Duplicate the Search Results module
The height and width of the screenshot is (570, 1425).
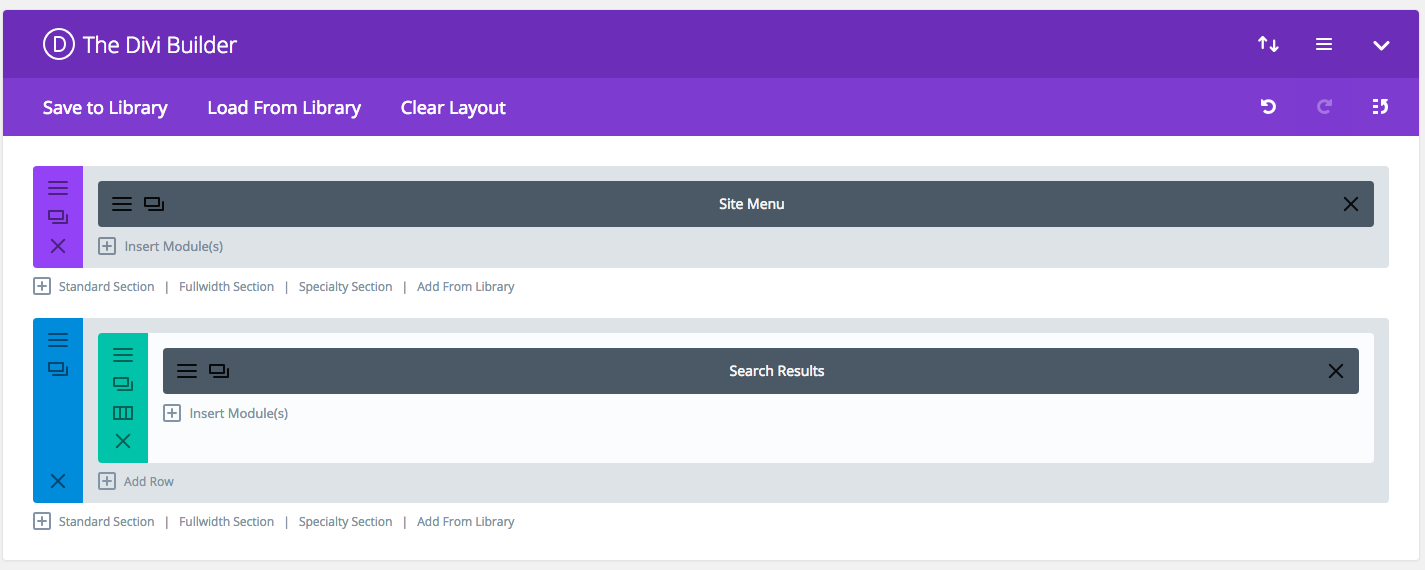(219, 371)
